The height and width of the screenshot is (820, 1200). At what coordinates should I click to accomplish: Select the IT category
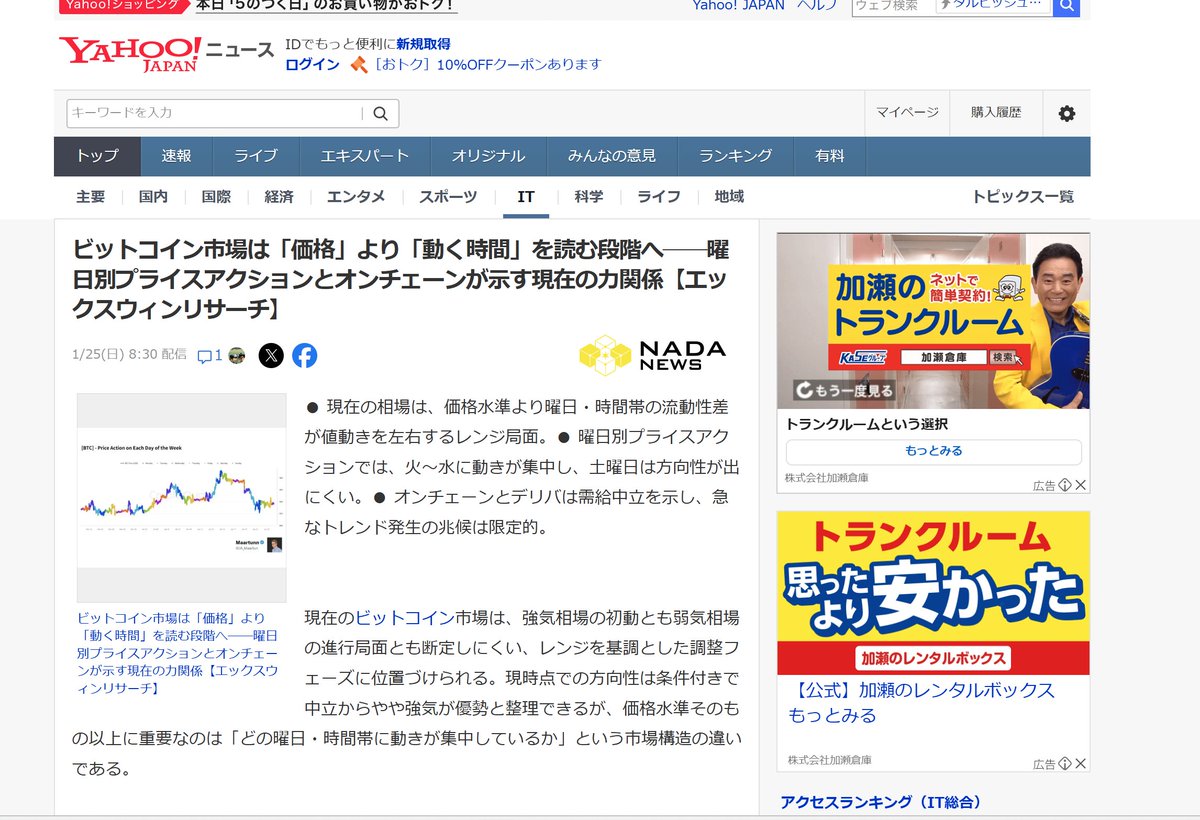coord(526,197)
